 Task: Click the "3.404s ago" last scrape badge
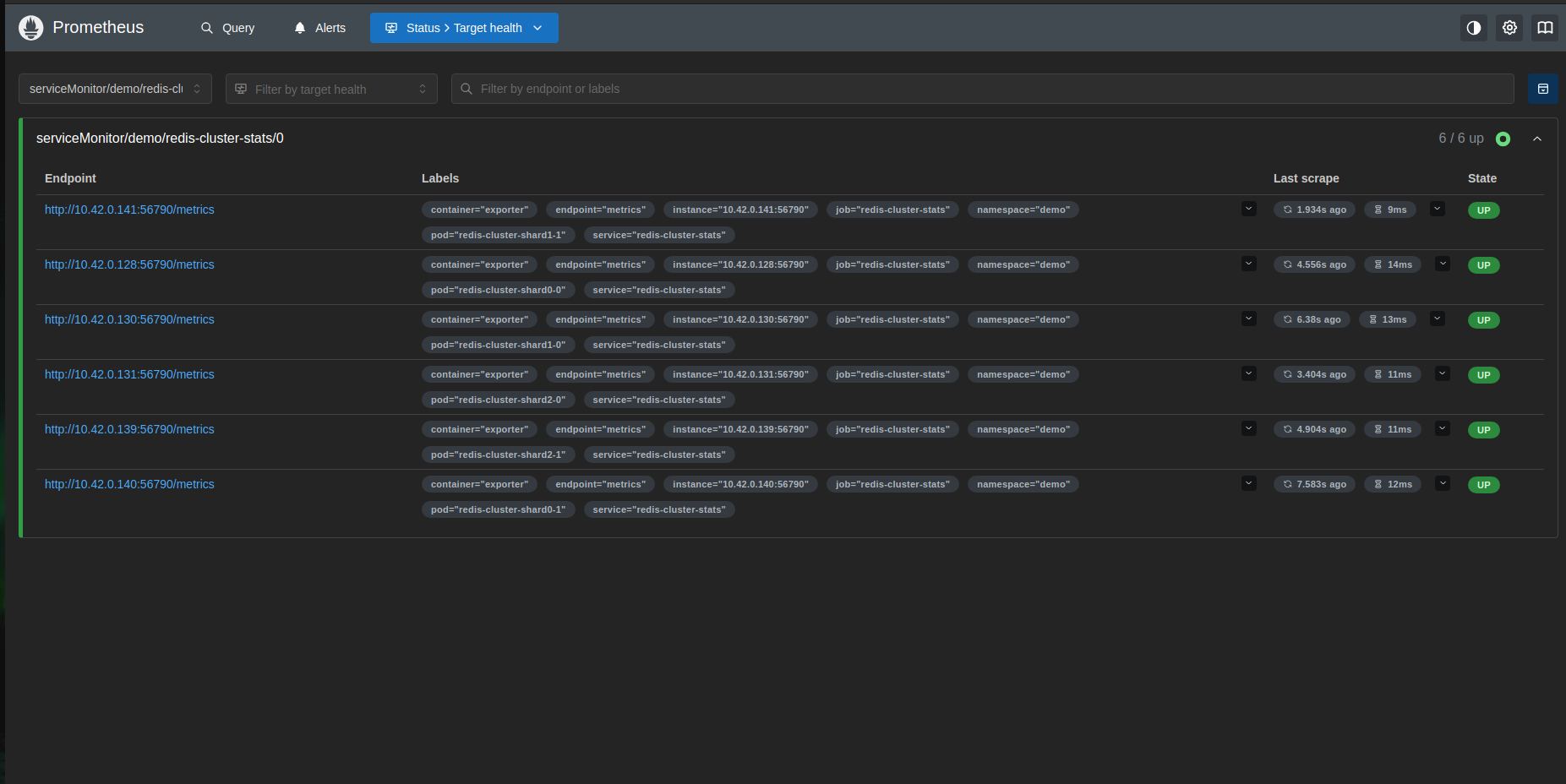[1314, 374]
